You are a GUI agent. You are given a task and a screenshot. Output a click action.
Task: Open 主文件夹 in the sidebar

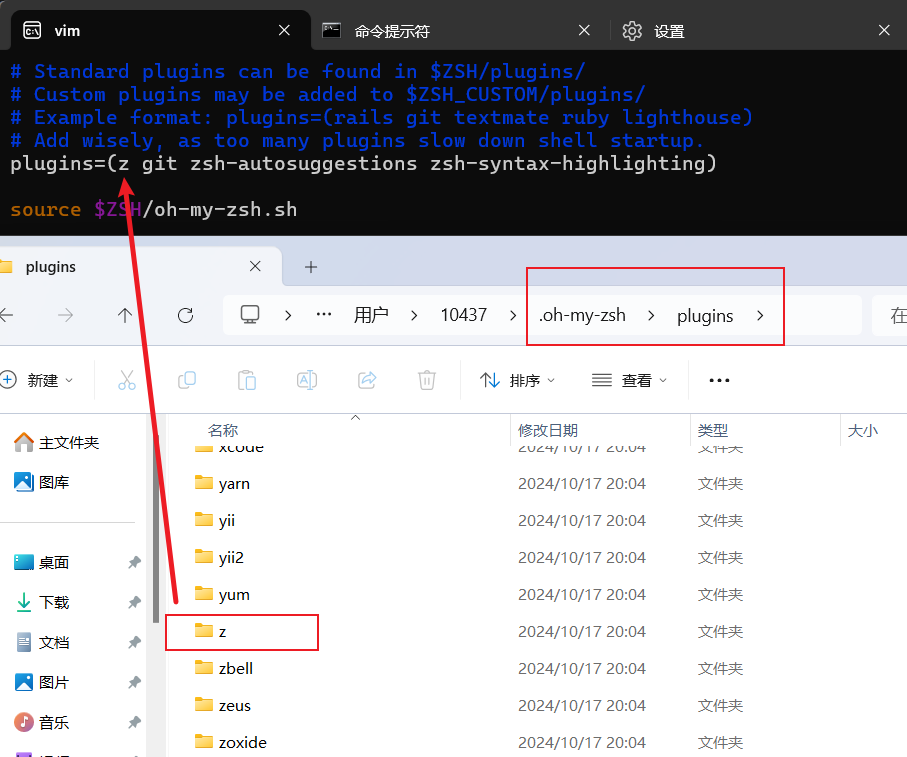pyautogui.click(x=57, y=442)
